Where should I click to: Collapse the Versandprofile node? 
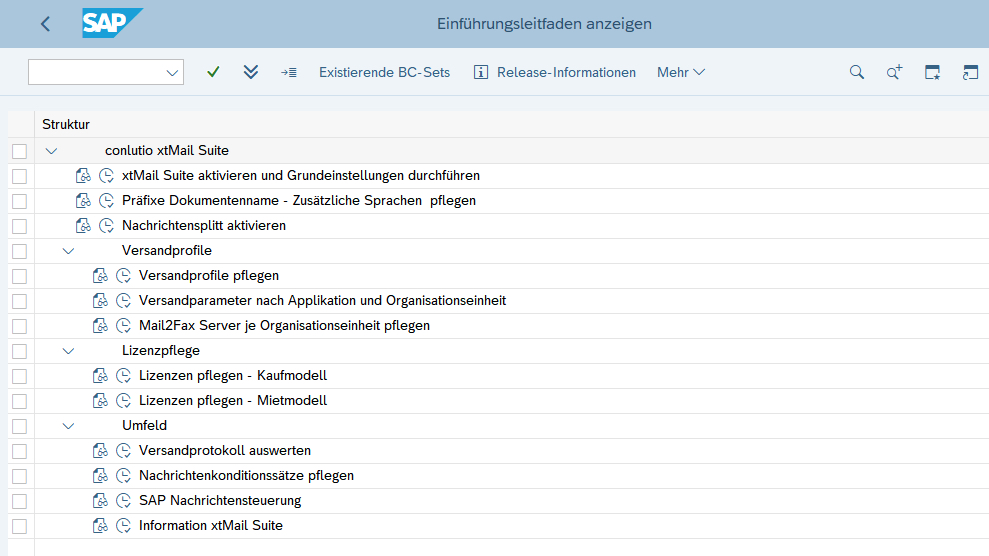[68, 251]
